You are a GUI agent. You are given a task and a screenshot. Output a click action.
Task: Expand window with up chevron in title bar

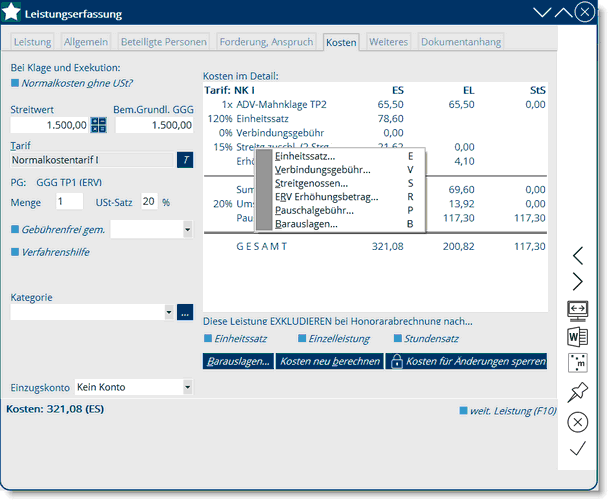point(564,12)
